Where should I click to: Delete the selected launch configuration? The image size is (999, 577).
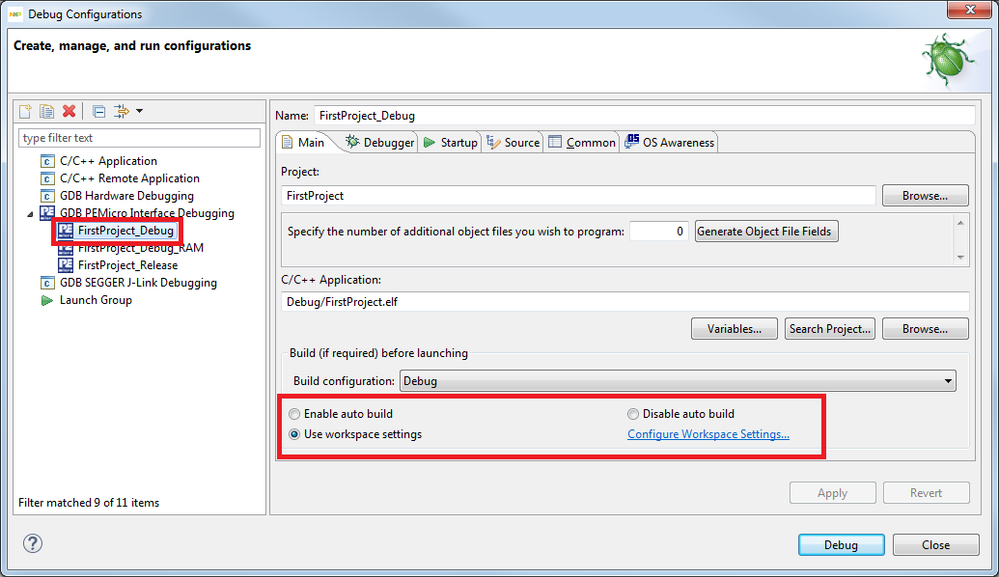[x=69, y=111]
